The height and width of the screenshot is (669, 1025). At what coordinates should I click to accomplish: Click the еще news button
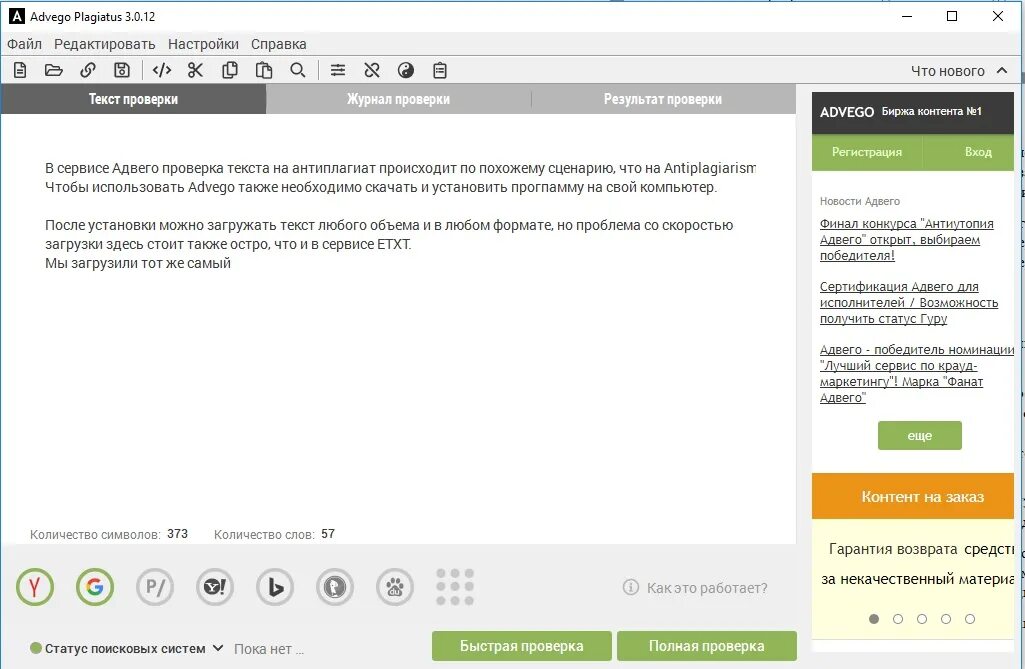[x=920, y=436]
